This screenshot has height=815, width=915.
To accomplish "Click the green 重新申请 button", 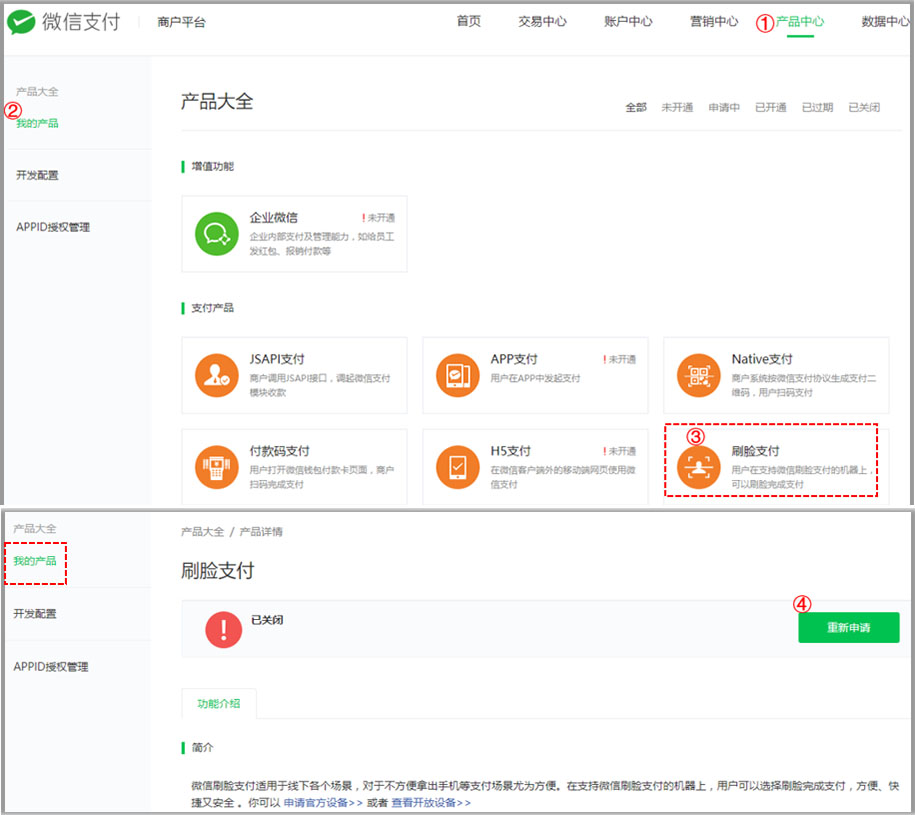I will pos(849,627).
